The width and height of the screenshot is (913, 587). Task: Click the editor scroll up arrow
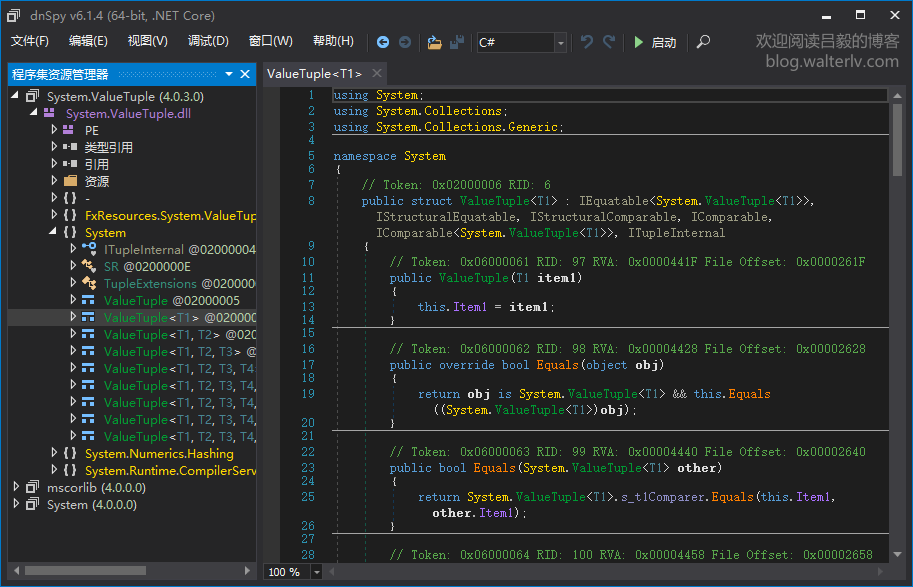[897, 95]
